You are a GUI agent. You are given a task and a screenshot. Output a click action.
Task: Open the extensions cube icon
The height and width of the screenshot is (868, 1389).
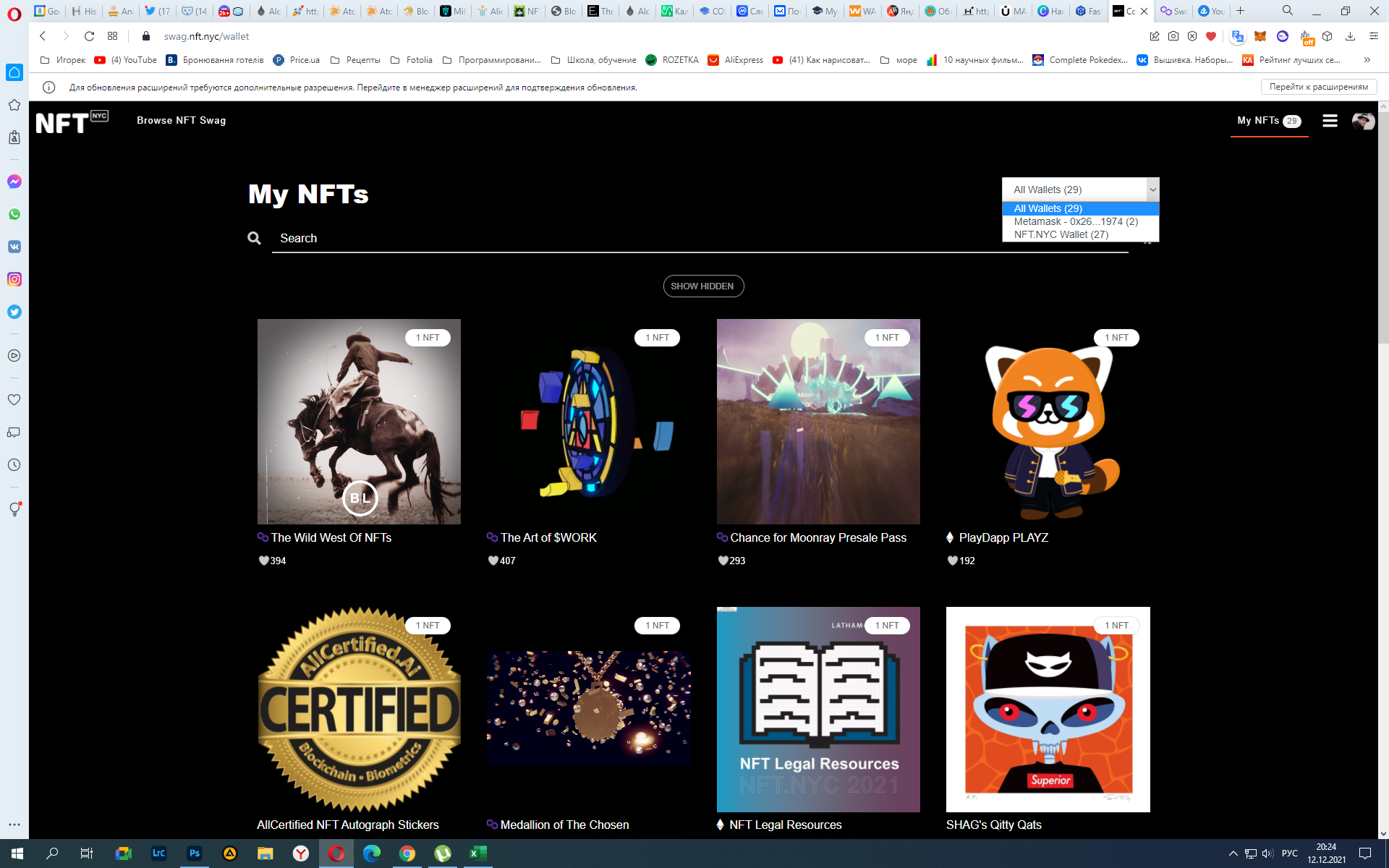1327,36
